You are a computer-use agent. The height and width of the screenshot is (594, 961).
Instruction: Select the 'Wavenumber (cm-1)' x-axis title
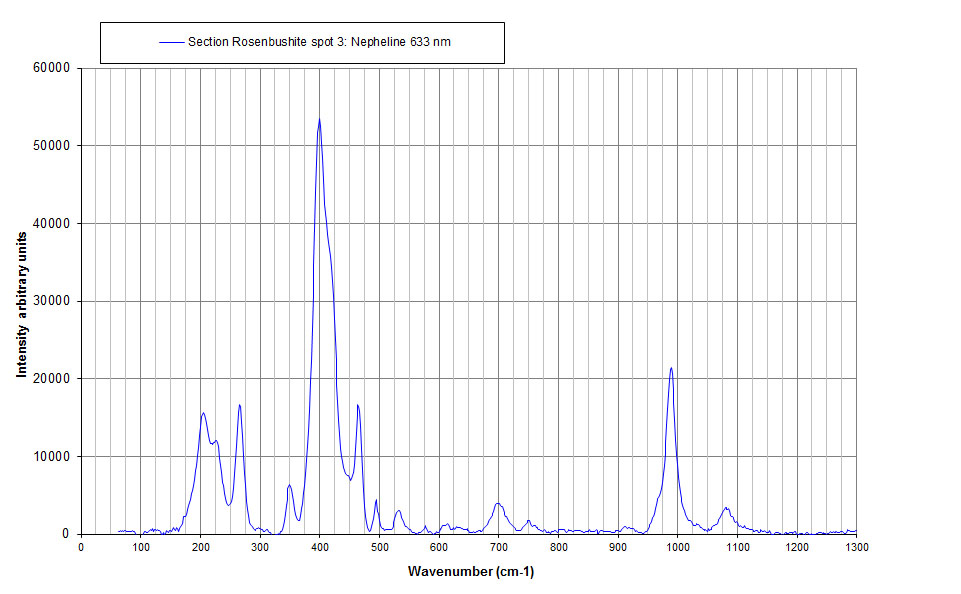click(x=470, y=571)
